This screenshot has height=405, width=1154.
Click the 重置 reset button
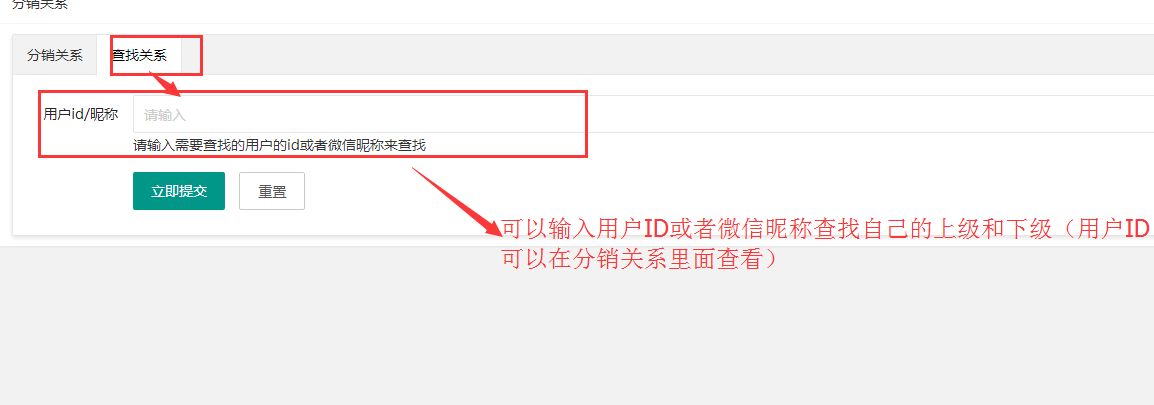point(272,191)
